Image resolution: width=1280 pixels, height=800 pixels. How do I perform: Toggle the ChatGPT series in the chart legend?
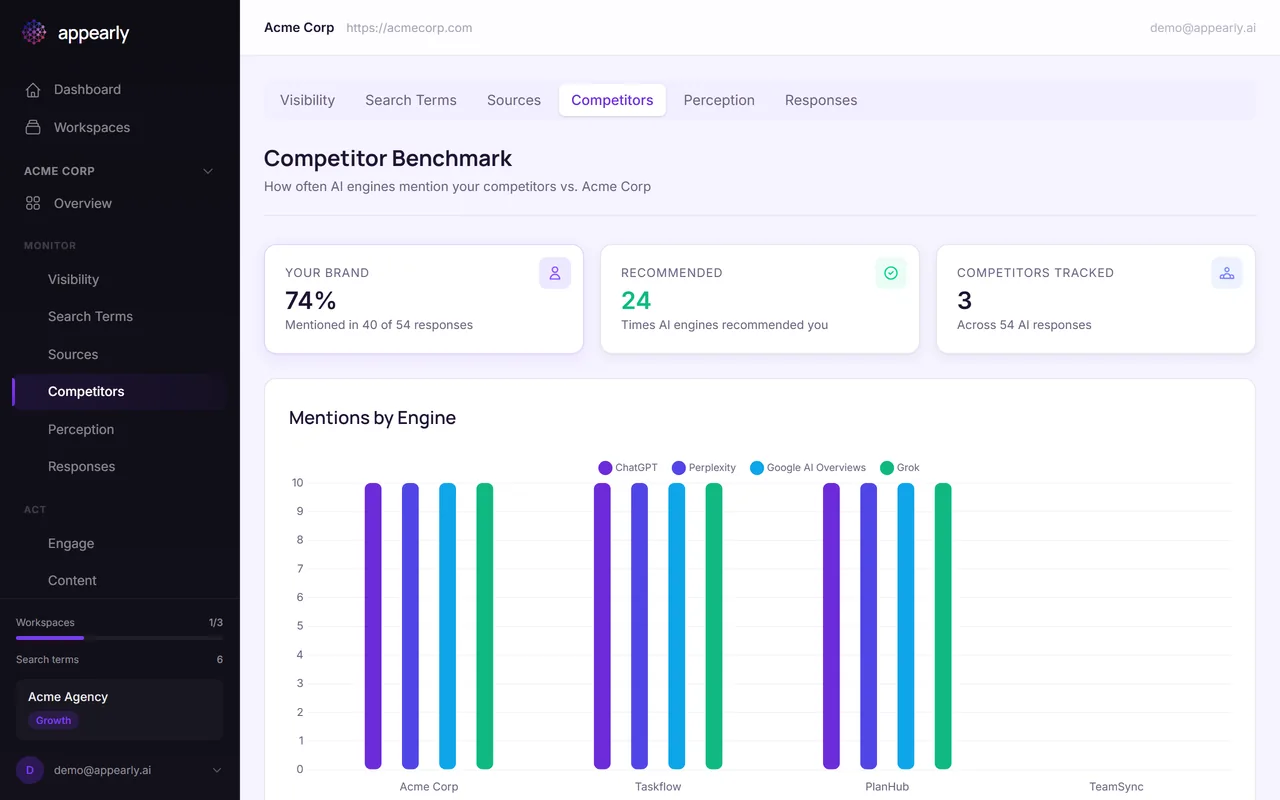[627, 467]
